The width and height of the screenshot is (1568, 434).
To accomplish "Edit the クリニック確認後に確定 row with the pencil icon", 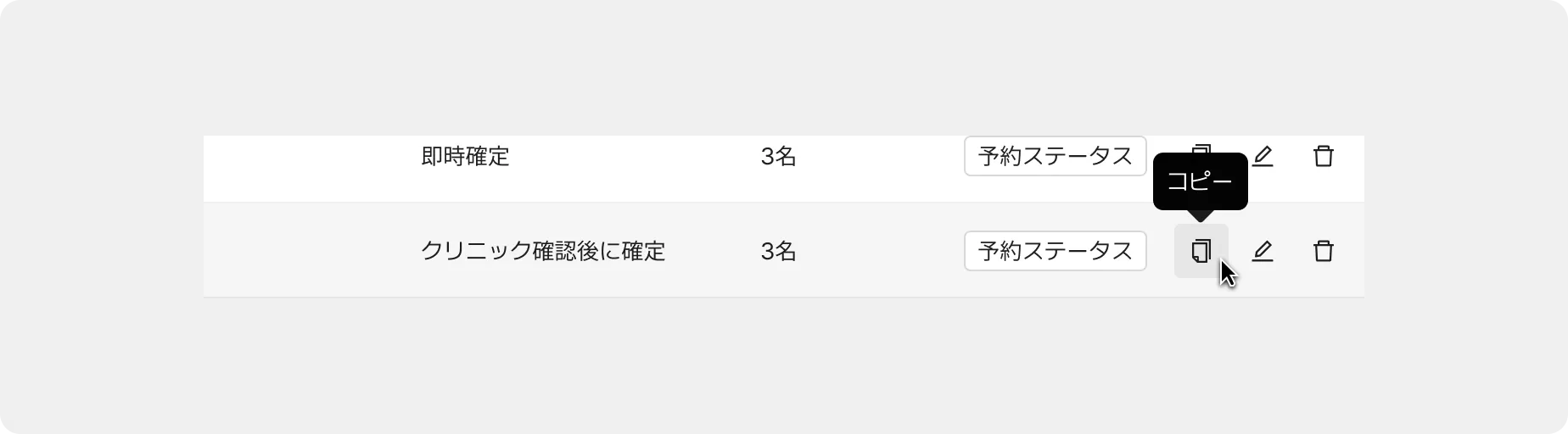I will (x=1263, y=251).
